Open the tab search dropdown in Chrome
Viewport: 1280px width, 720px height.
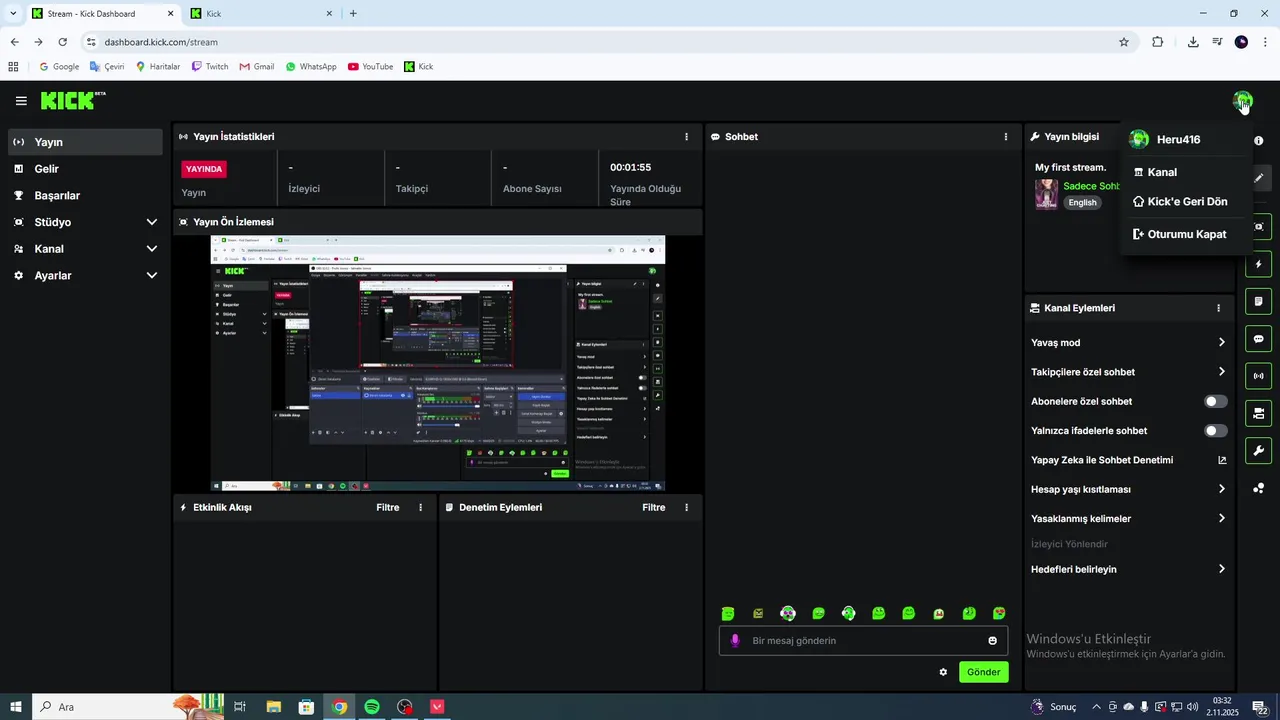(x=13, y=13)
